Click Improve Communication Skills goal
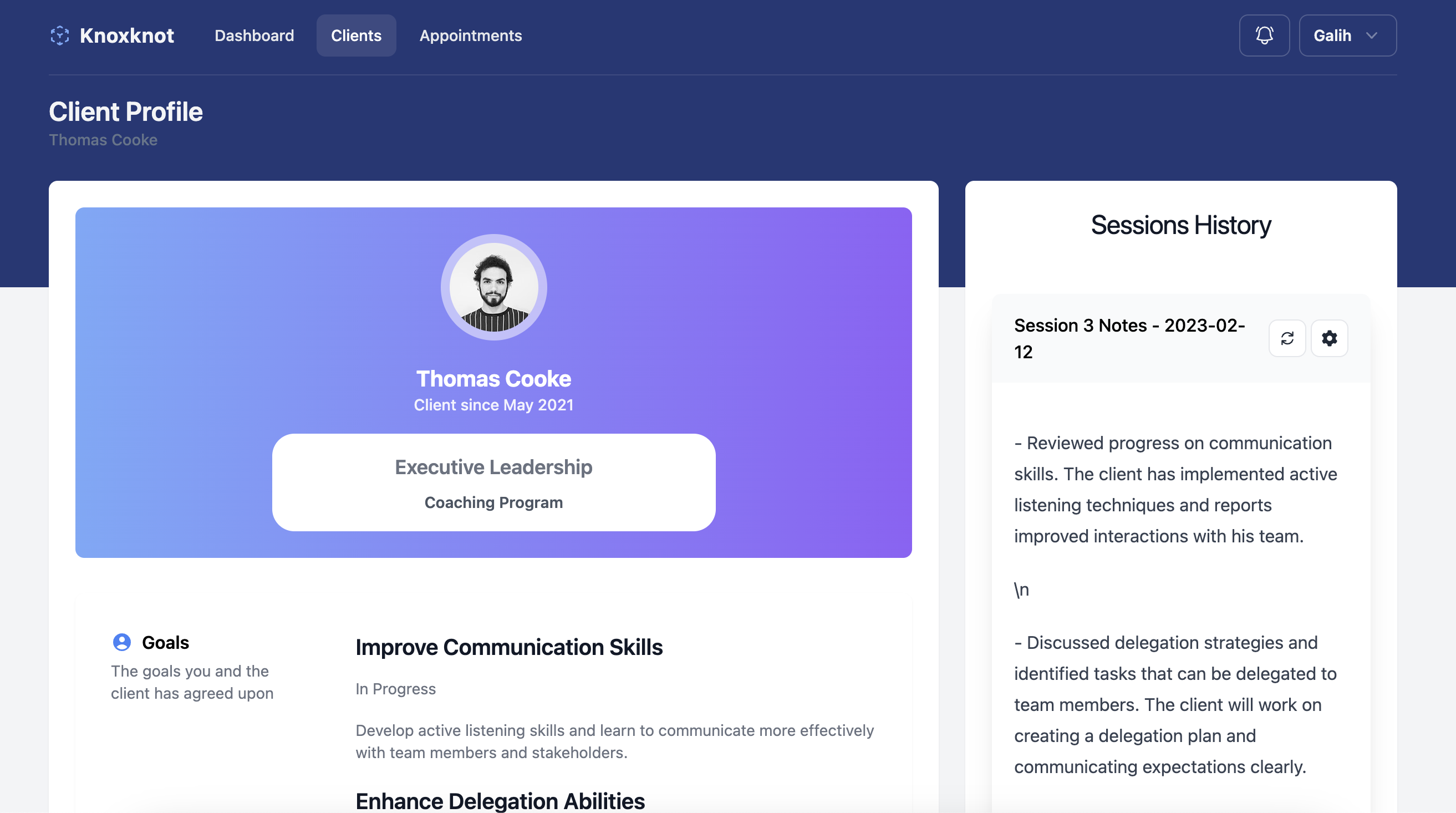 [509, 645]
